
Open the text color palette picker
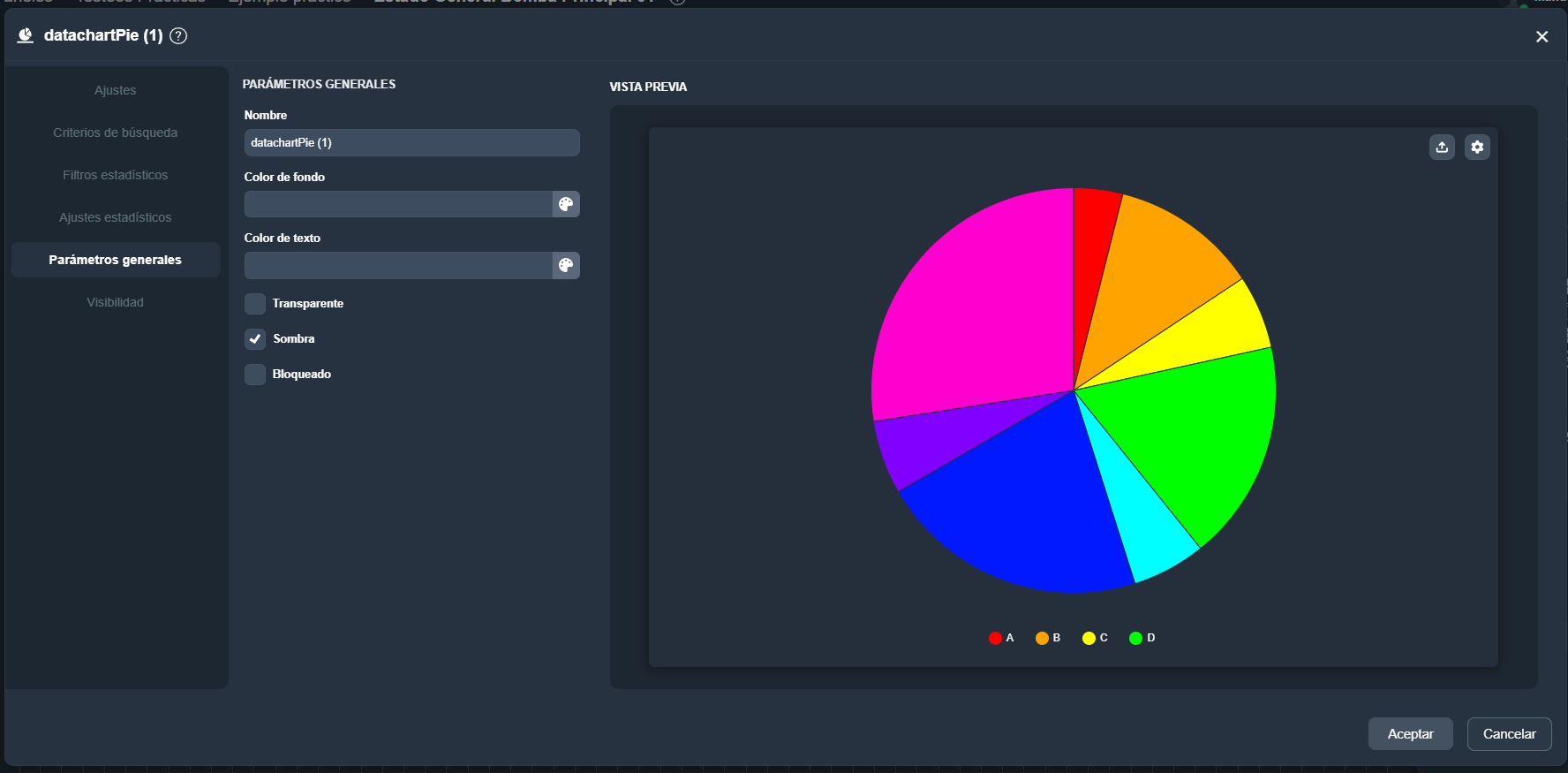[566, 265]
